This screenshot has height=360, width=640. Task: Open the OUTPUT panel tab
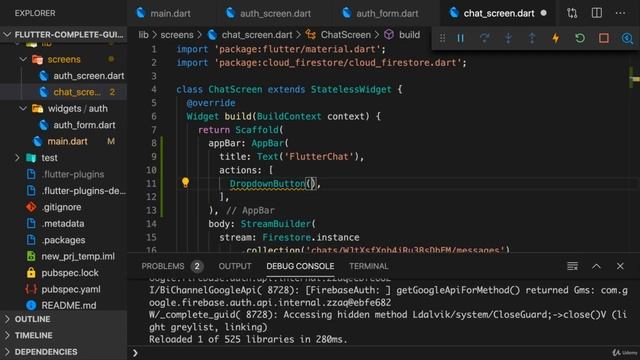[235, 266]
